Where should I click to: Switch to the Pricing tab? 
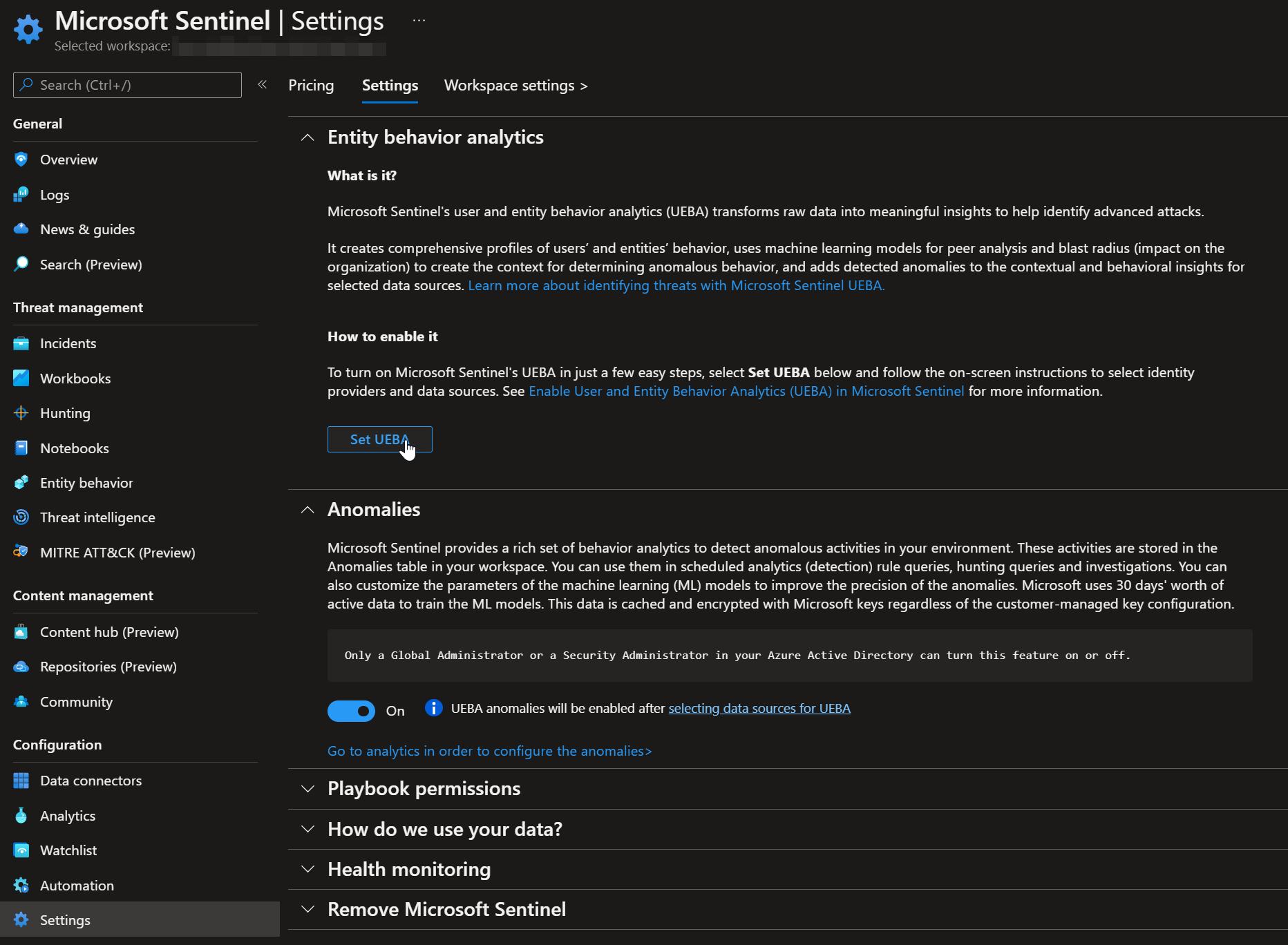tap(311, 86)
